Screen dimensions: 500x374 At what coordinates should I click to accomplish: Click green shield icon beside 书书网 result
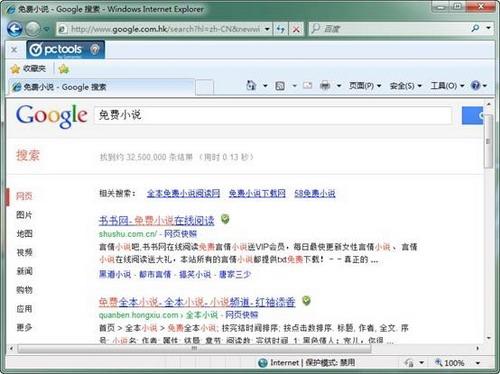click(225, 219)
